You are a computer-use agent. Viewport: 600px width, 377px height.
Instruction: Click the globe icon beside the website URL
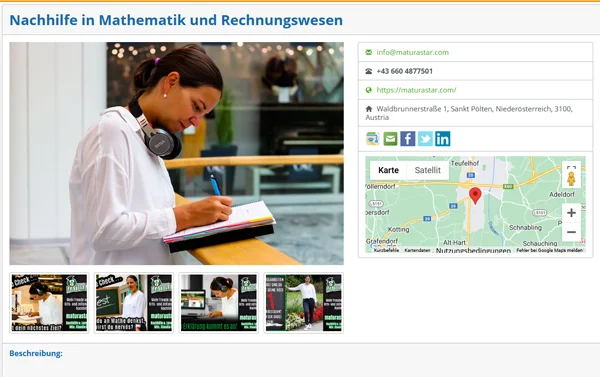(x=368, y=90)
